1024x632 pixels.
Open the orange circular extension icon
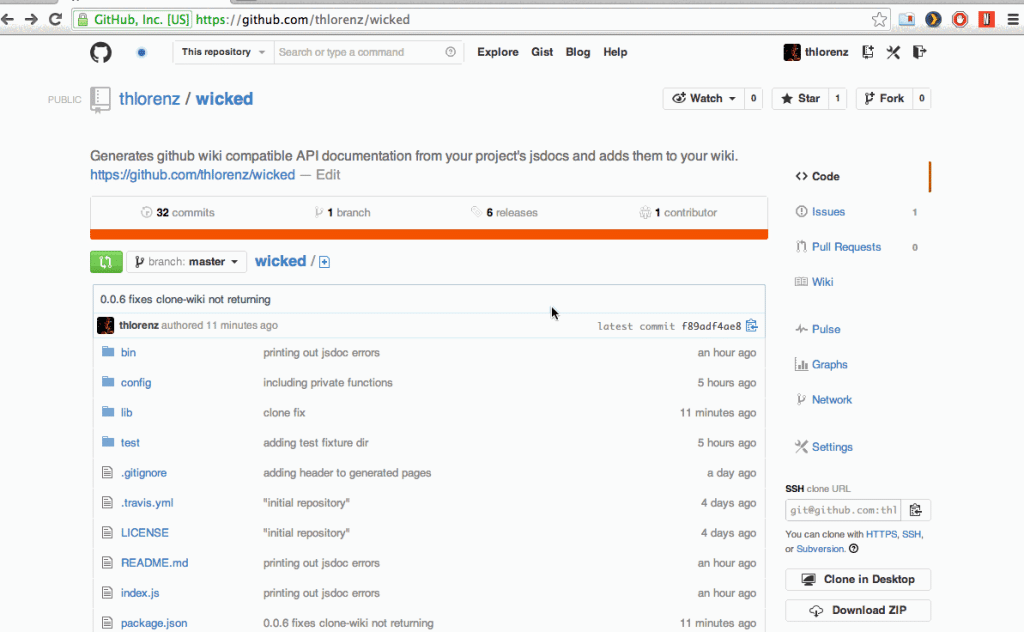tap(933, 20)
